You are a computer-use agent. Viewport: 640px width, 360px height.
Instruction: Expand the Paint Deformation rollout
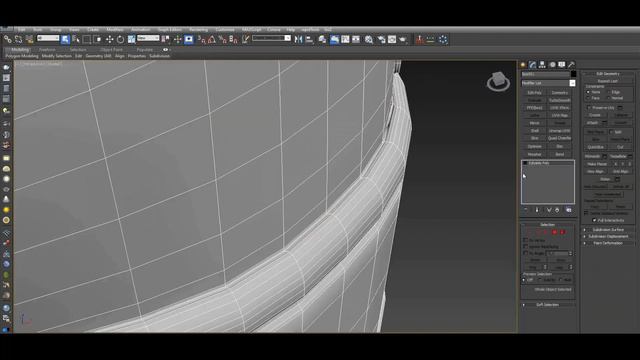coord(608,243)
